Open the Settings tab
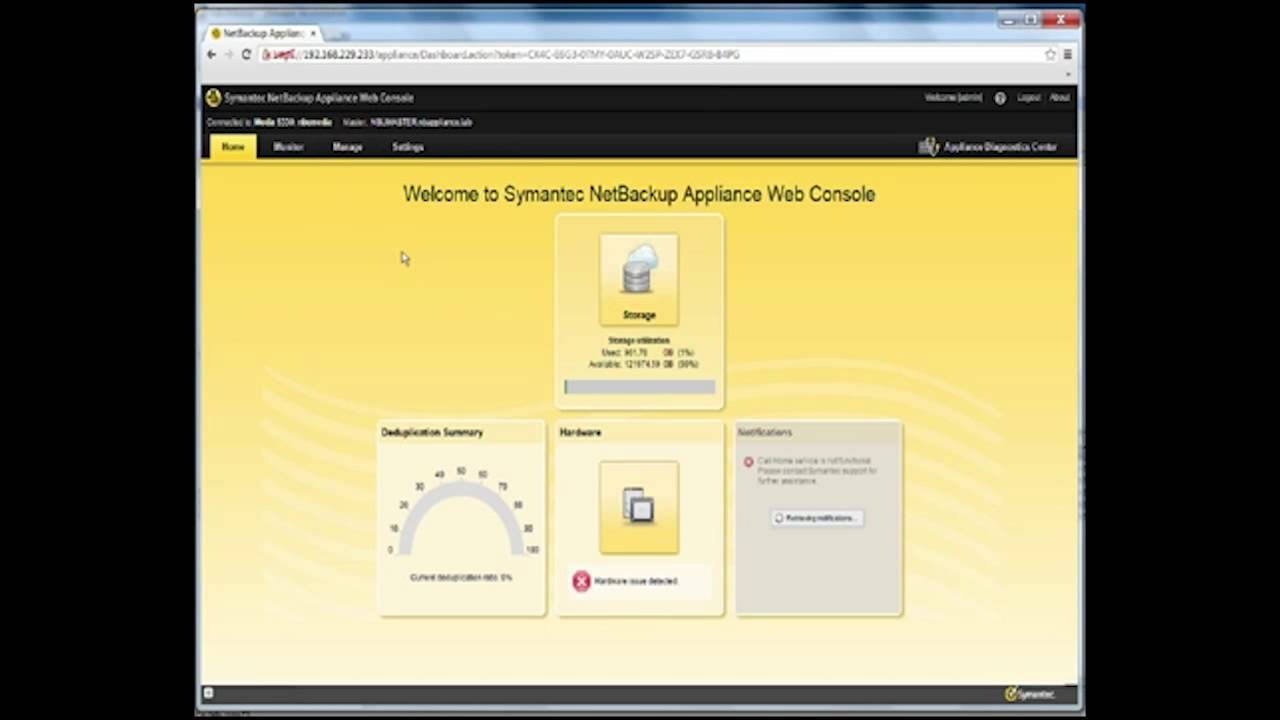Viewport: 1280px width, 720px height. tap(408, 147)
